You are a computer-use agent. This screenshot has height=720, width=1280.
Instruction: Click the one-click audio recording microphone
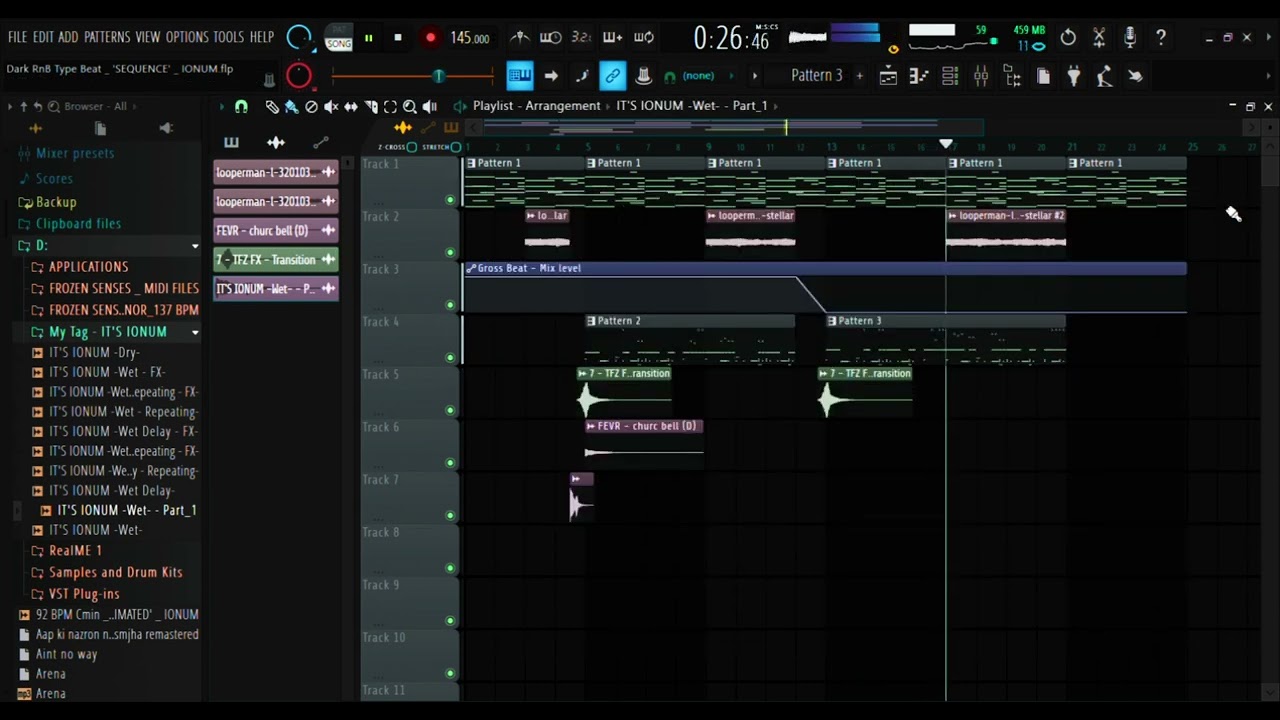click(1130, 38)
